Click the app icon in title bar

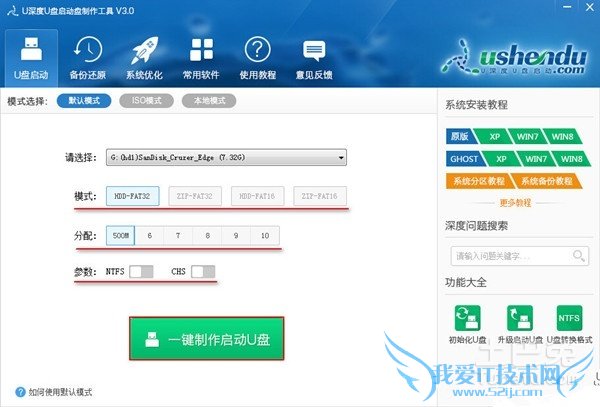13,11
